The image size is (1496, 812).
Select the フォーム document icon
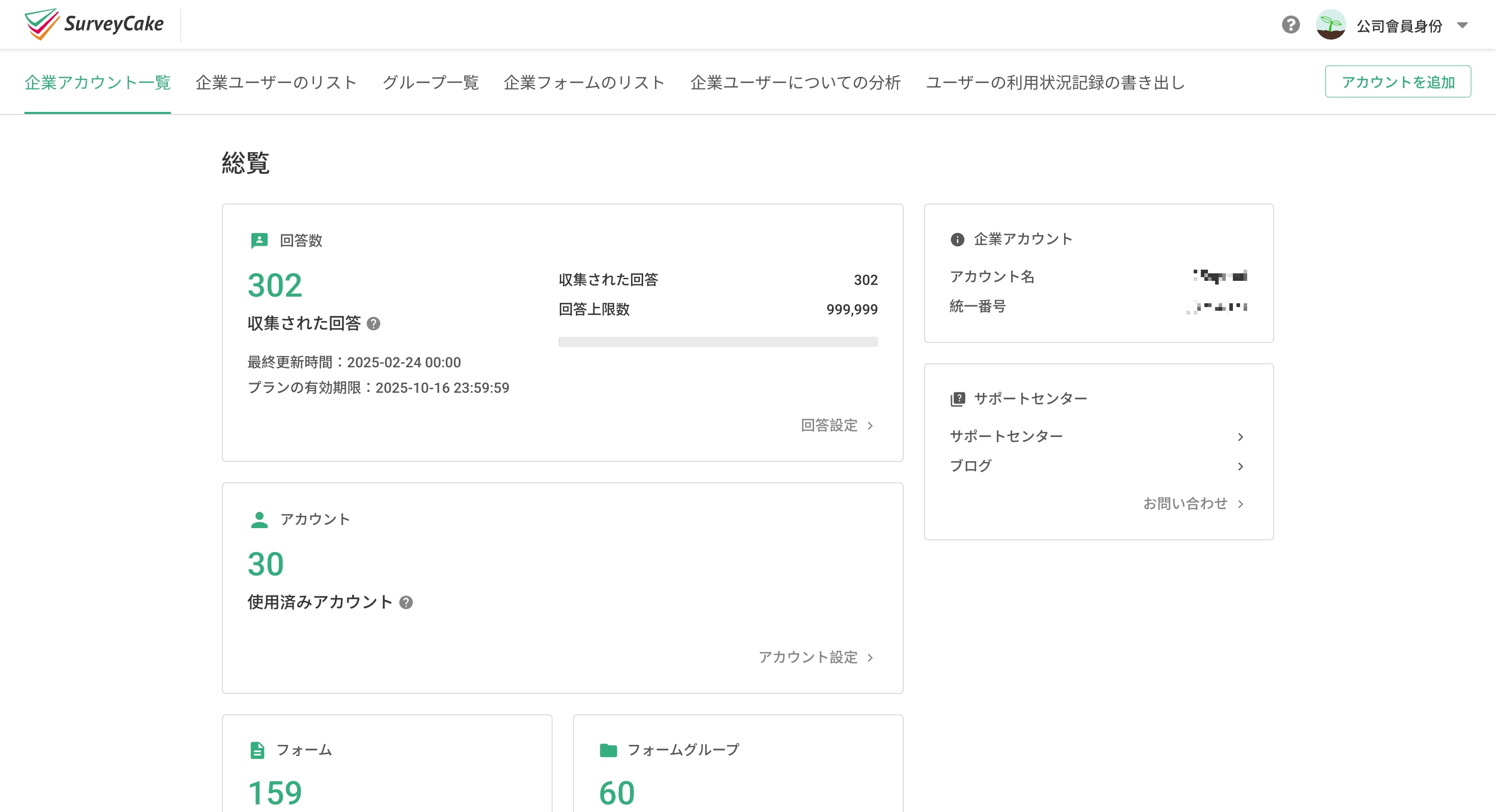[257, 750]
